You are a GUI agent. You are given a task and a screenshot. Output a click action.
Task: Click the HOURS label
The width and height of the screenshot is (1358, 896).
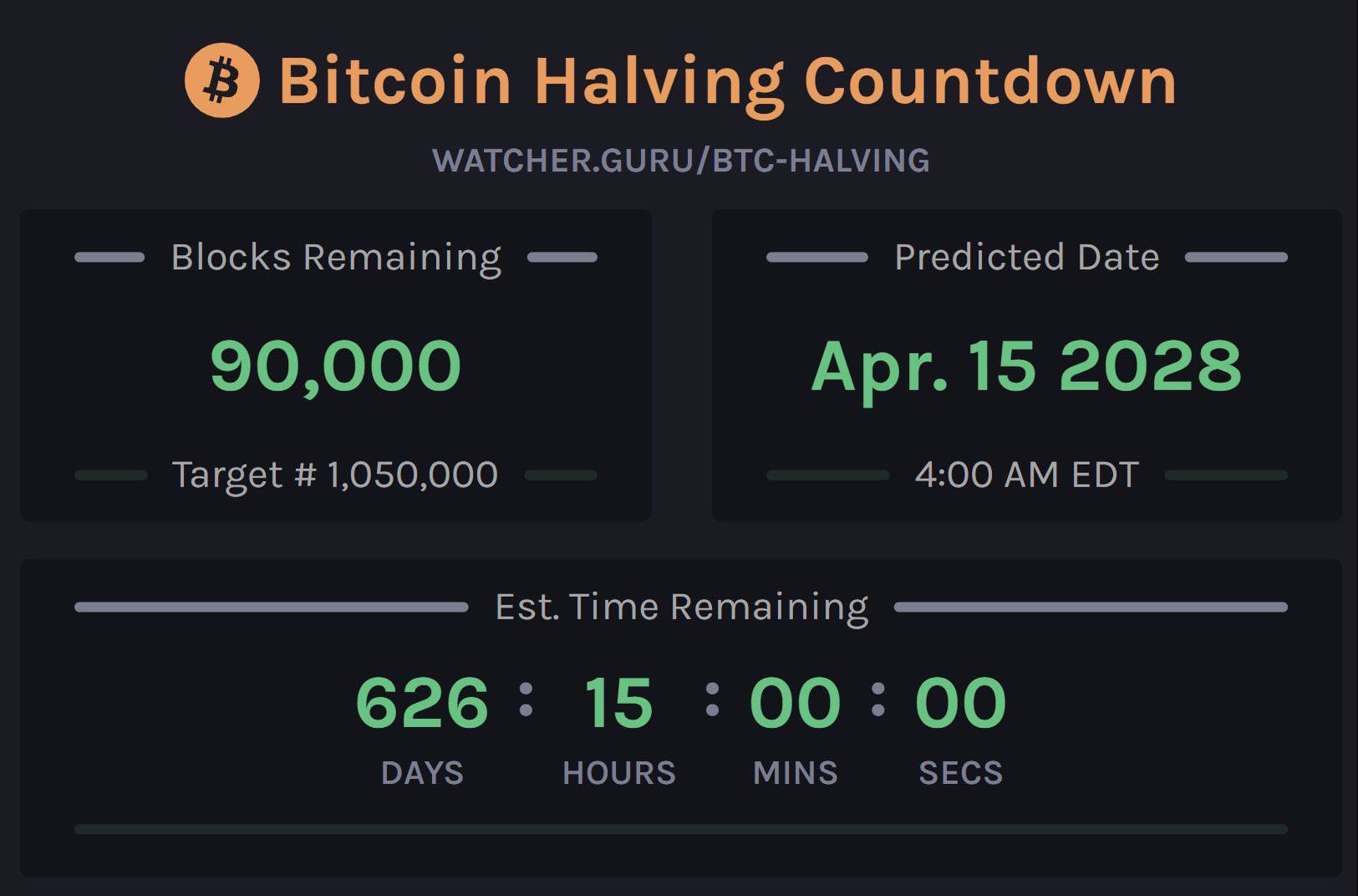coord(619,773)
